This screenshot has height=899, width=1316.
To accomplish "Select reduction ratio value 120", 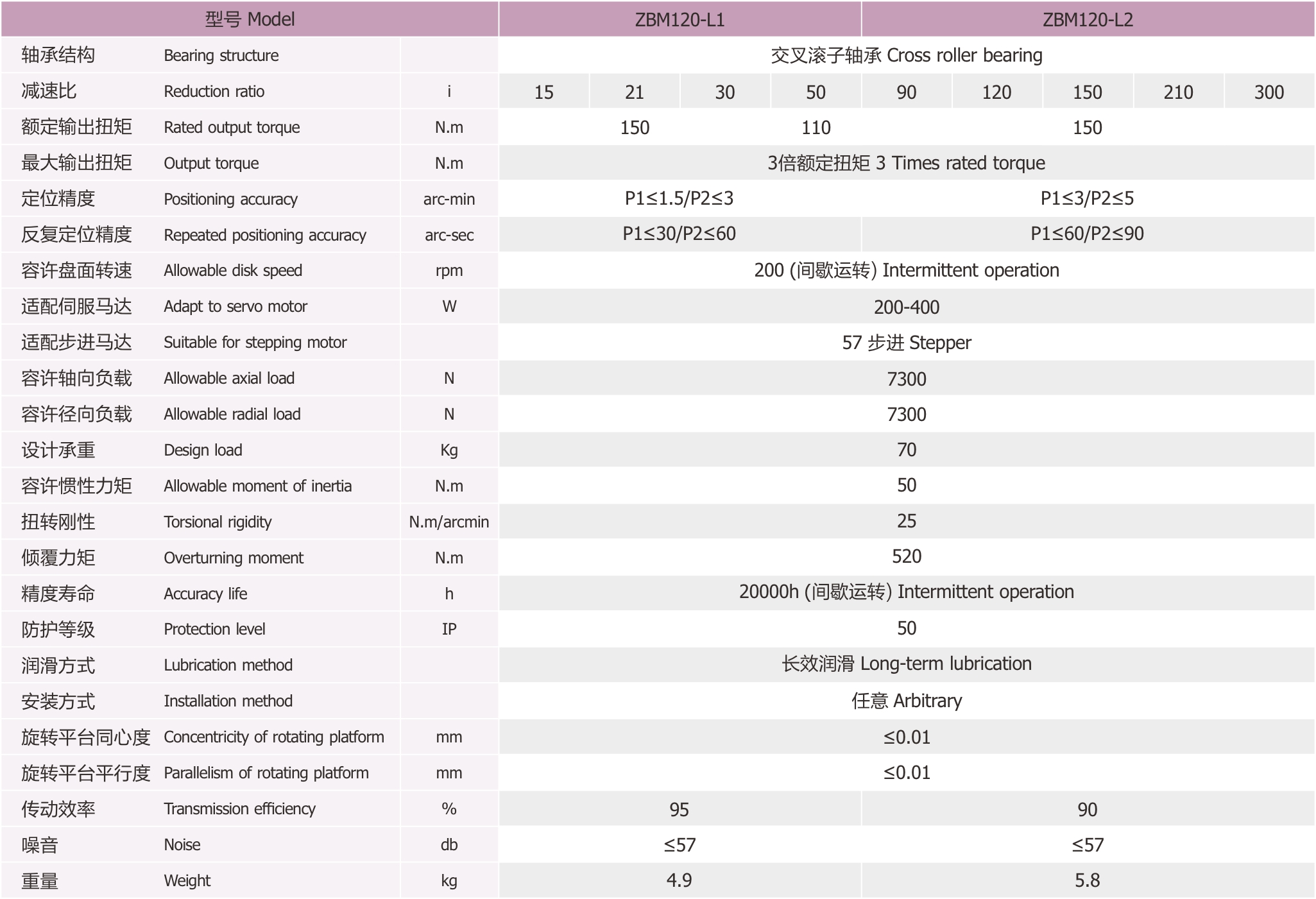I will point(996,91).
